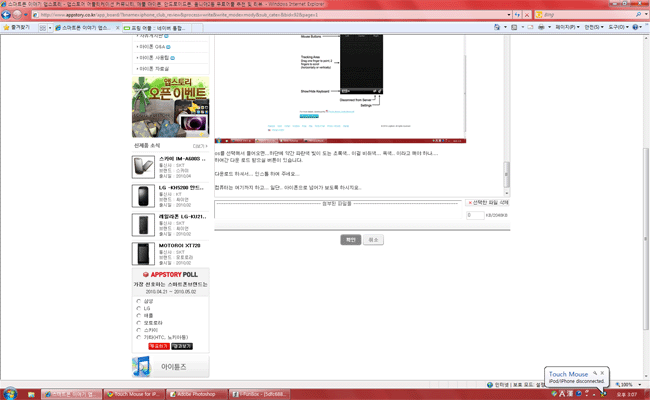This screenshot has height=400, width=650.
Task: Open the Help question mark menu
Action: (638, 27)
